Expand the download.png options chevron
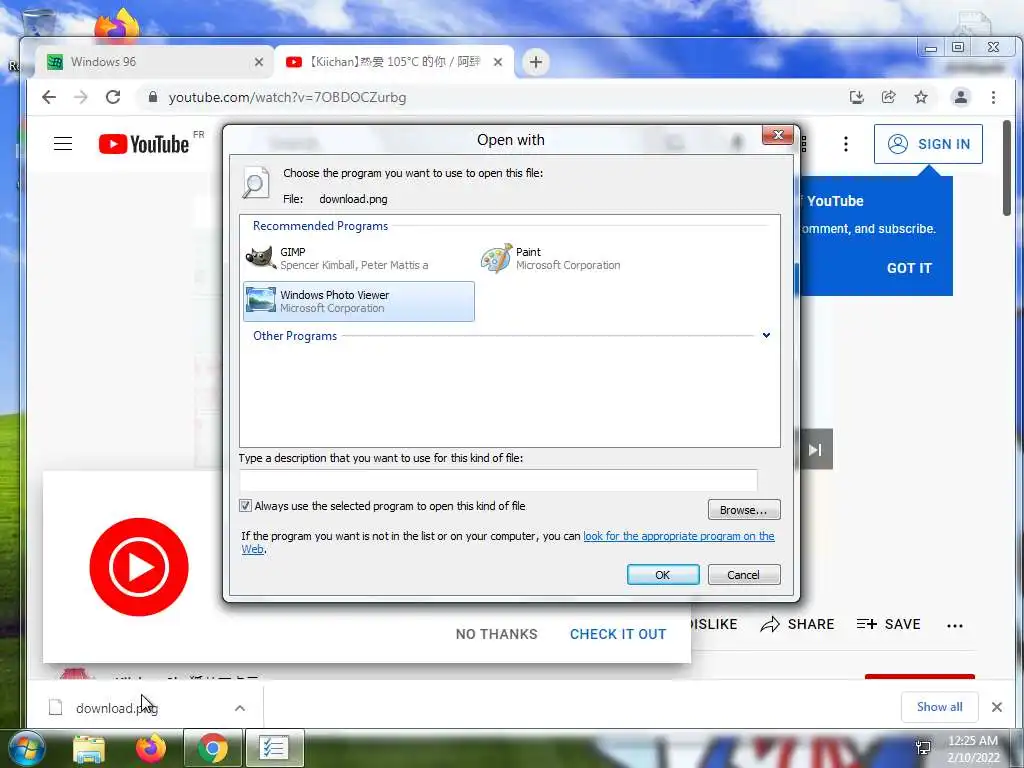This screenshot has width=1024, height=768. (x=240, y=708)
